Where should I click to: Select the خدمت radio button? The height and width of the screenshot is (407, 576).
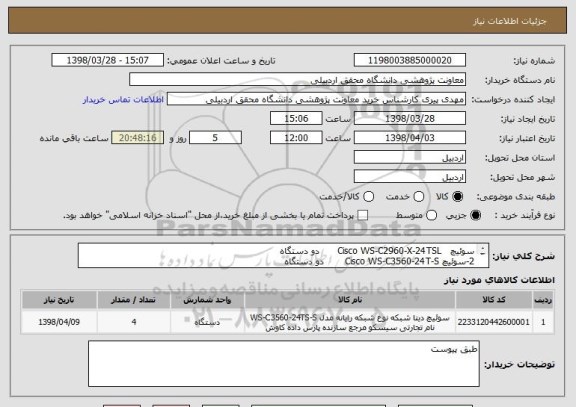pos(419,197)
